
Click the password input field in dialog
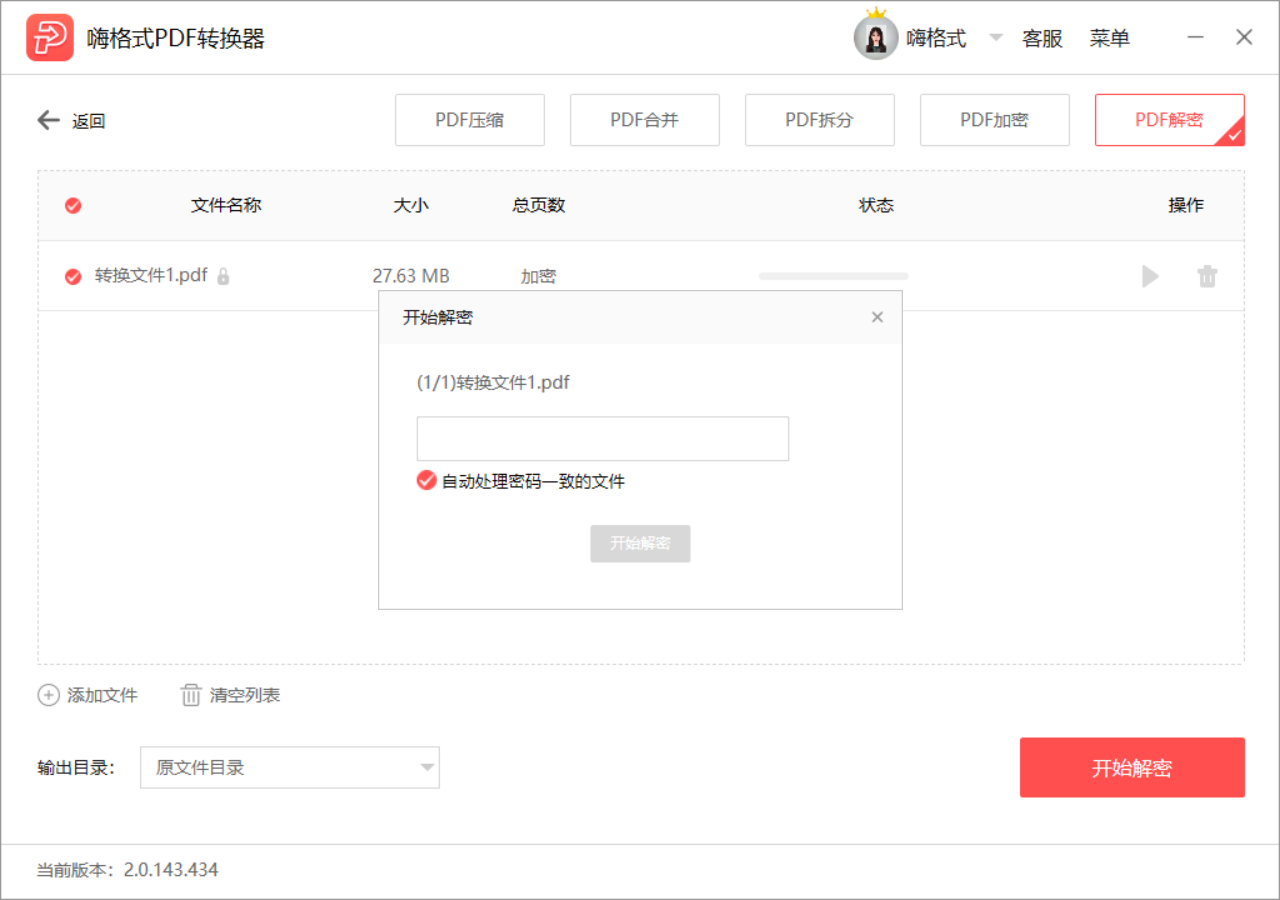602,438
